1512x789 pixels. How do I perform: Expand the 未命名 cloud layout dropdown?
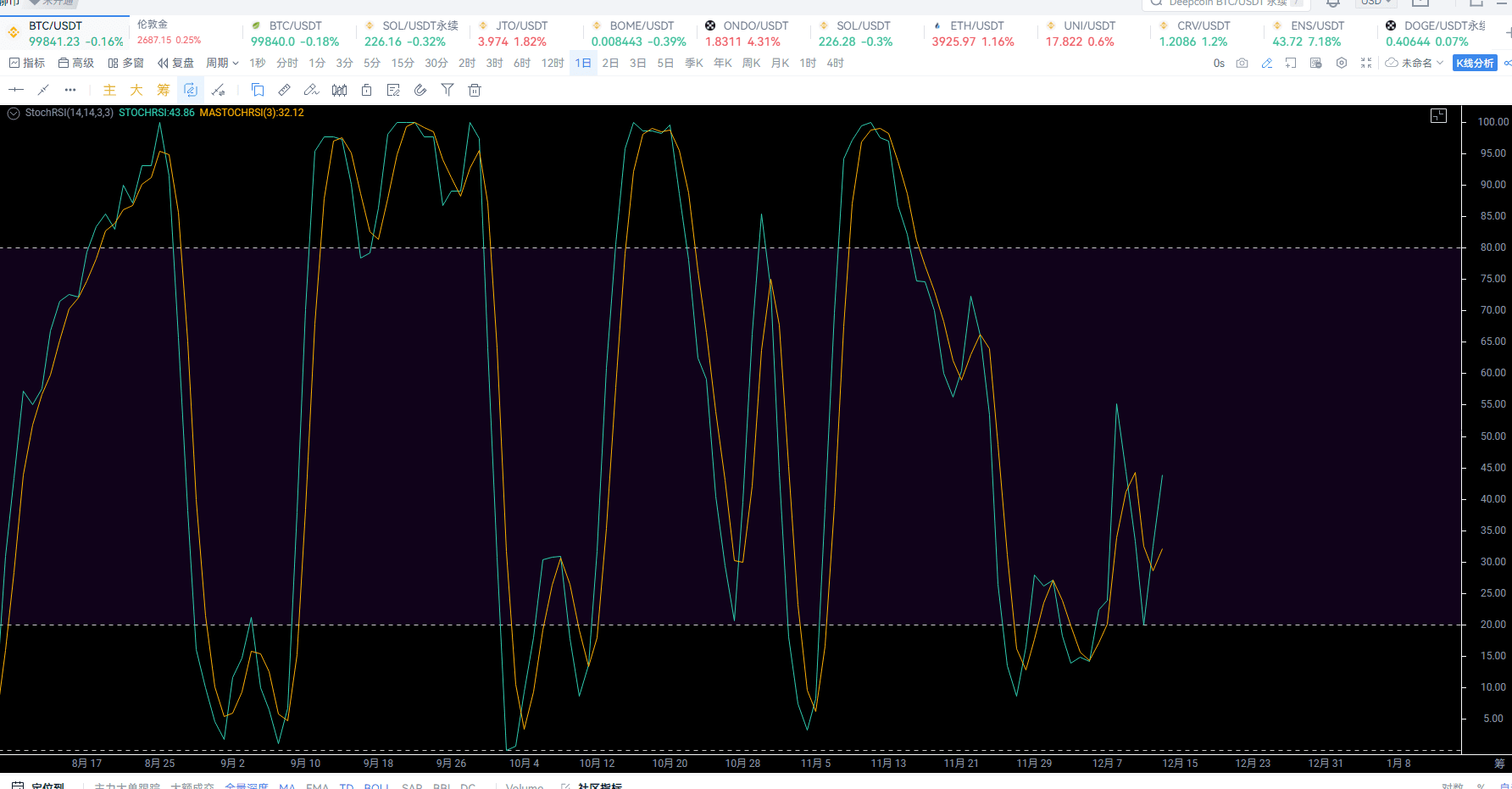[1414, 63]
